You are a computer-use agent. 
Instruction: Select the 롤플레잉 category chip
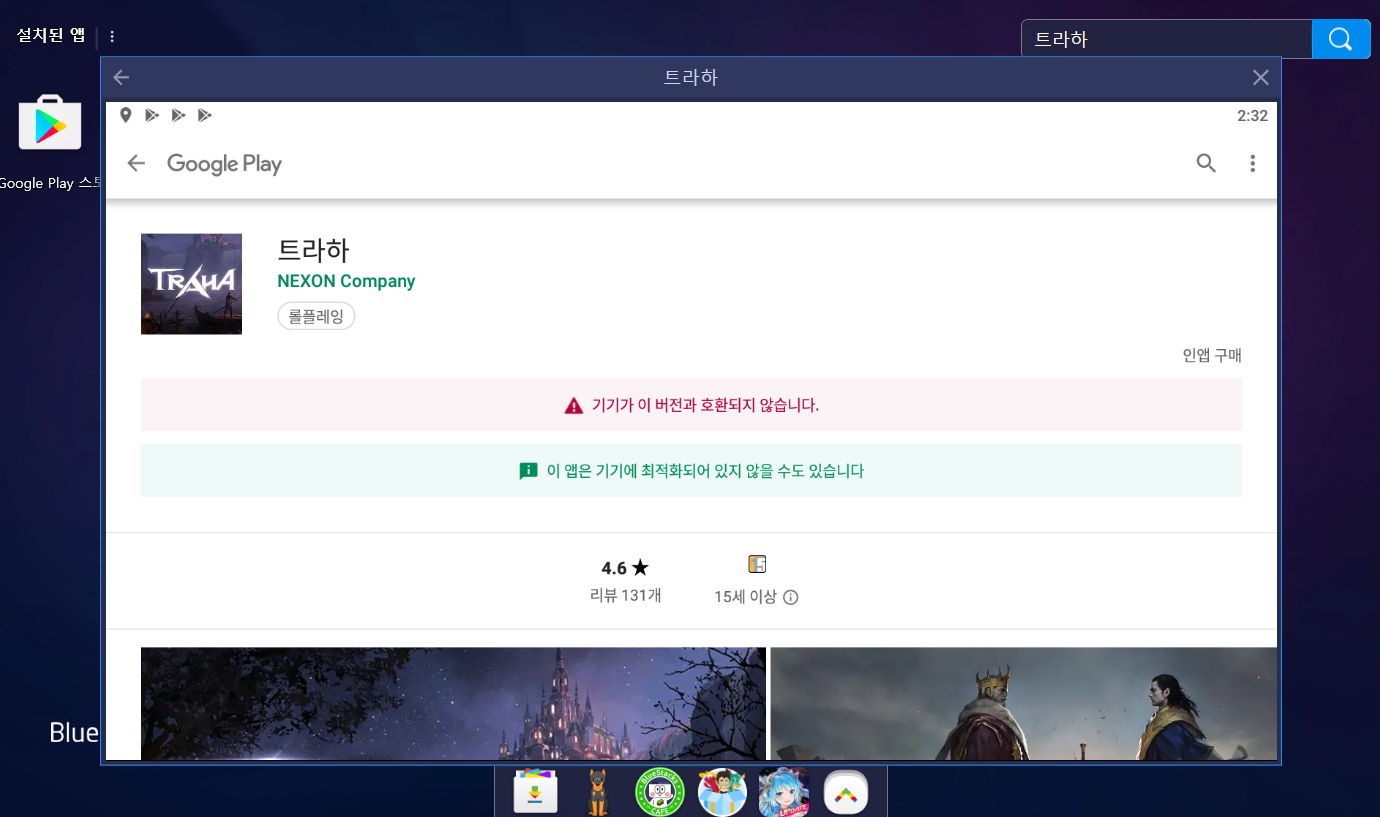(x=316, y=316)
